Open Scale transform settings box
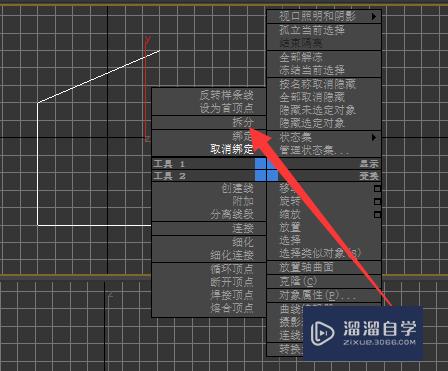This screenshot has width=448, height=371. (x=377, y=215)
